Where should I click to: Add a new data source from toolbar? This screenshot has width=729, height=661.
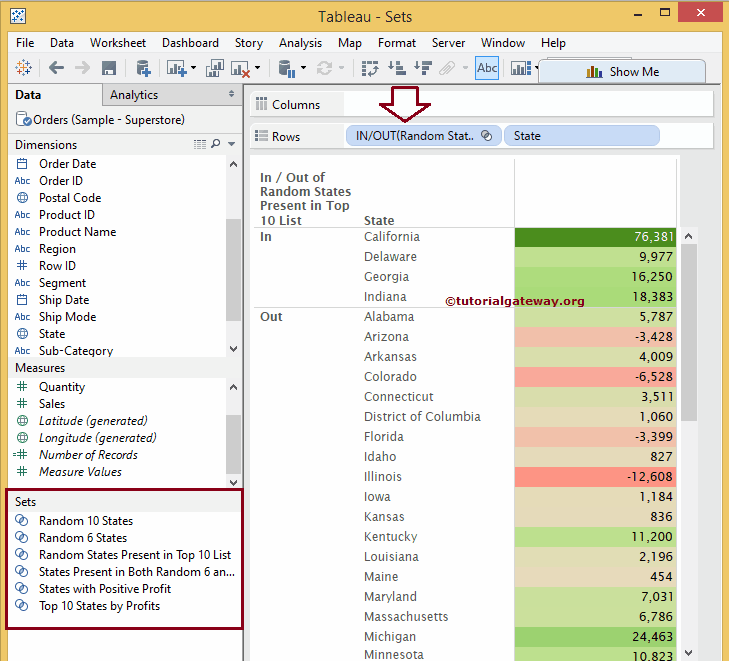(x=143, y=68)
